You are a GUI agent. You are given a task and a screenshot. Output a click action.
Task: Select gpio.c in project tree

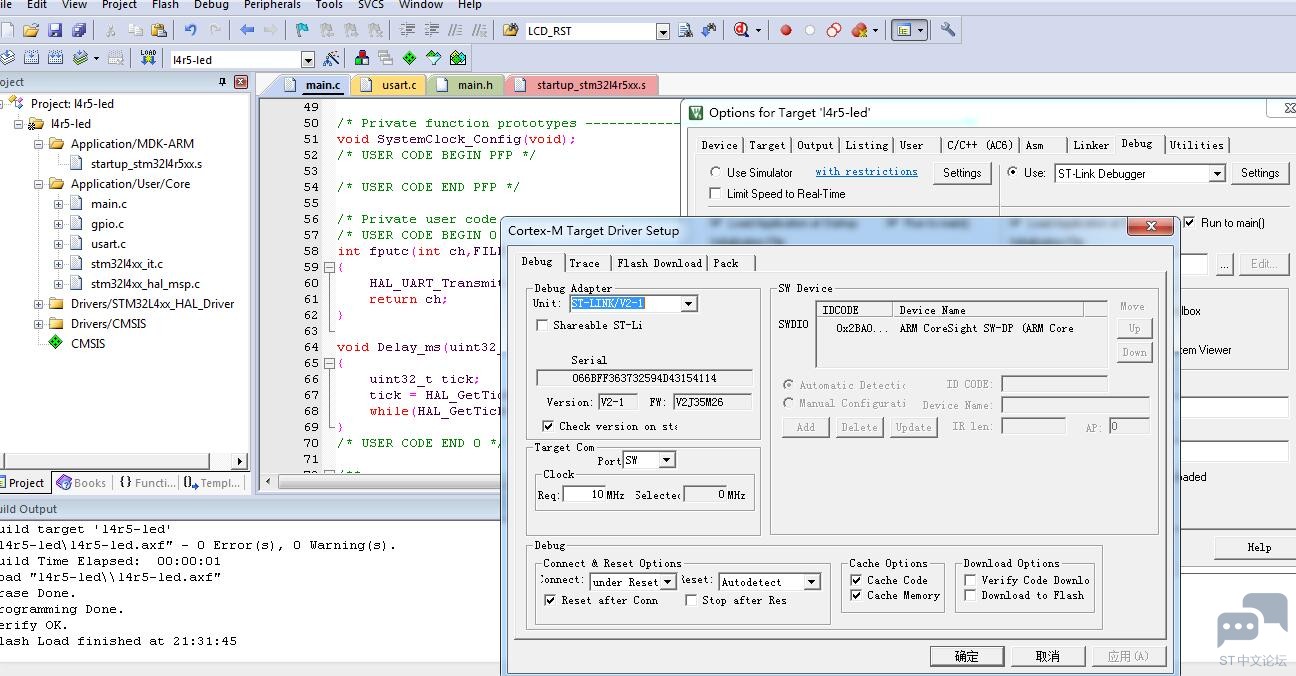pyautogui.click(x=107, y=224)
